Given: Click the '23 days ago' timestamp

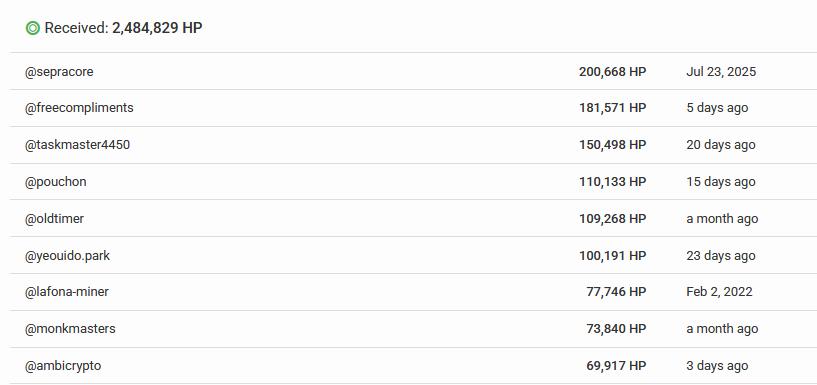Looking at the screenshot, I should 721,256.
